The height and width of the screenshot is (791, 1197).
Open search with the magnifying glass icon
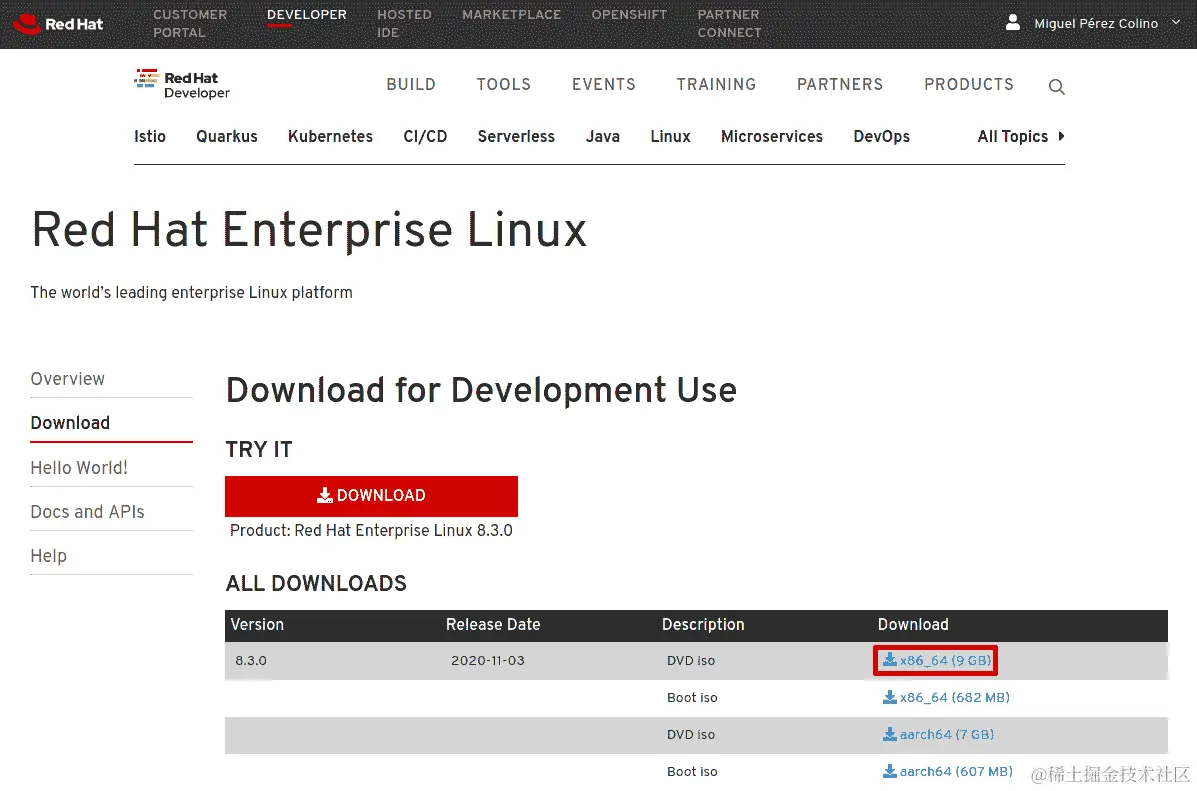tap(1056, 87)
